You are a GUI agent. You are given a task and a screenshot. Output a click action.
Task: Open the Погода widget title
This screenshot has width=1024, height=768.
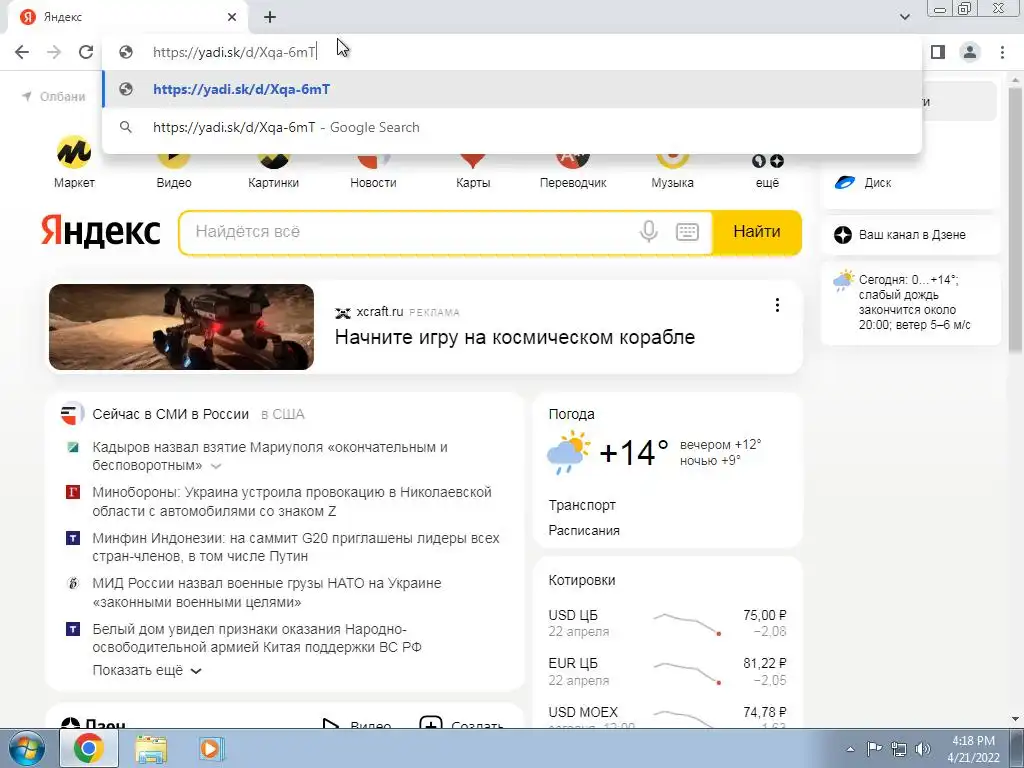[571, 414]
